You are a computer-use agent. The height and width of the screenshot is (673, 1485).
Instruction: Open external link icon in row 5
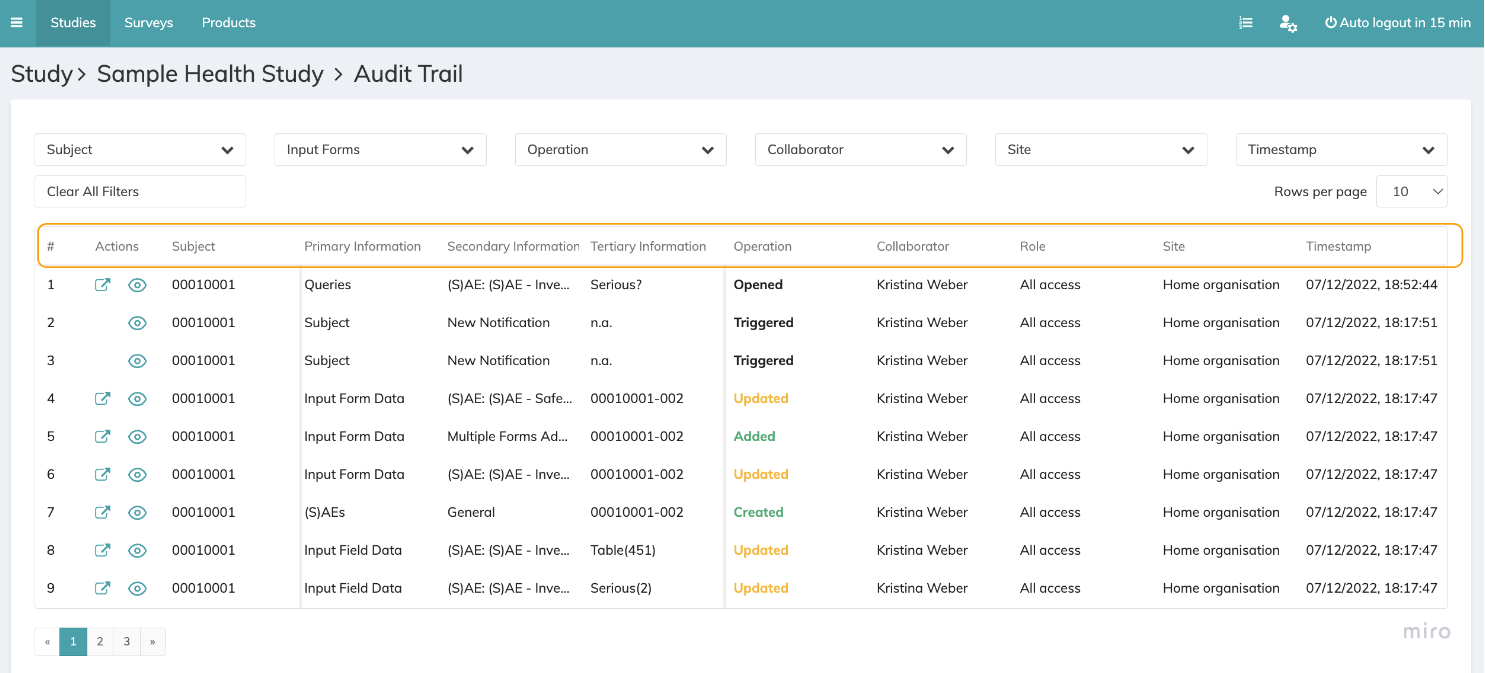click(102, 437)
